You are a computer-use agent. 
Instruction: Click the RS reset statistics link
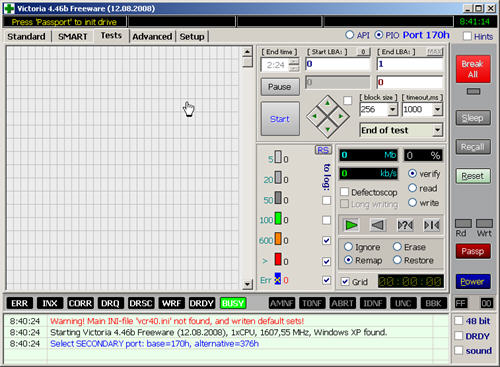[x=323, y=150]
